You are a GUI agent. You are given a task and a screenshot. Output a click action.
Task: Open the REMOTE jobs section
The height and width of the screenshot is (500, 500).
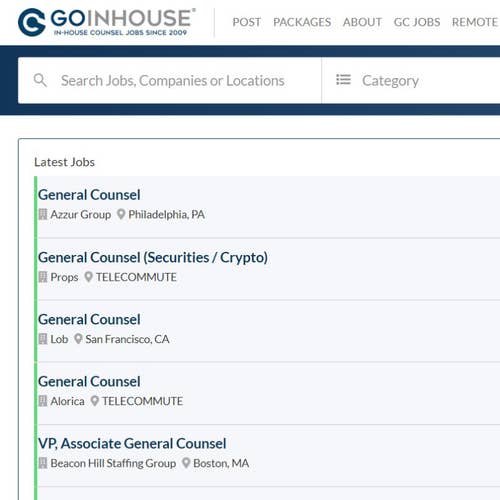point(475,22)
